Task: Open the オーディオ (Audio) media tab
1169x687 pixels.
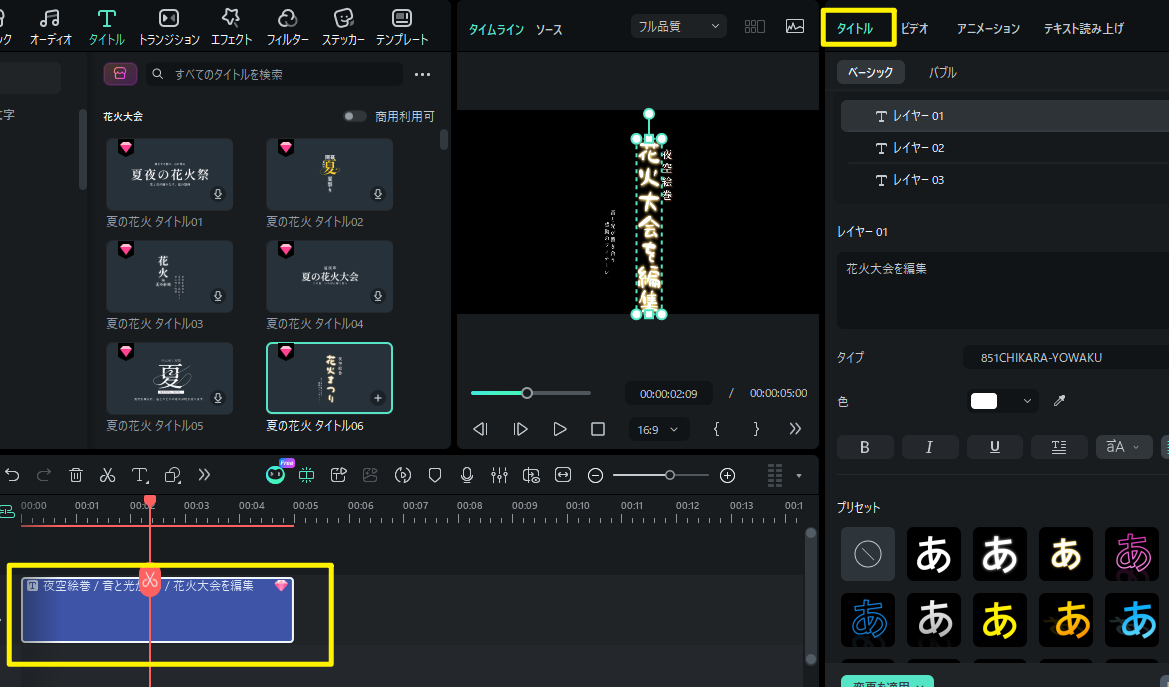Action: (x=50, y=27)
